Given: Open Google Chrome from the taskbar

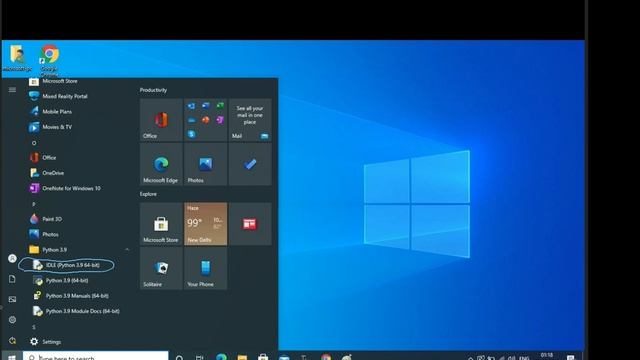Looking at the screenshot, I should [326, 357].
